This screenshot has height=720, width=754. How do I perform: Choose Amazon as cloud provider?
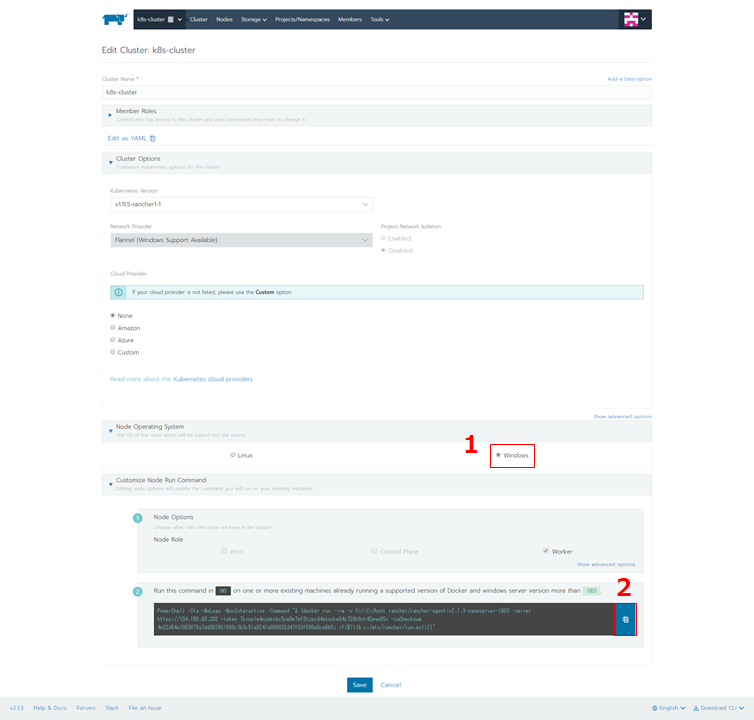pos(113,328)
